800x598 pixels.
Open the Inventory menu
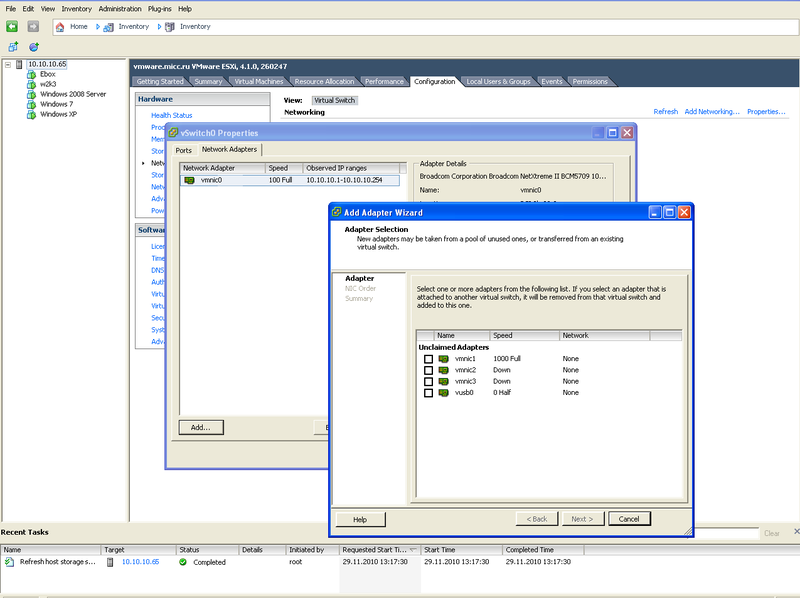point(77,9)
